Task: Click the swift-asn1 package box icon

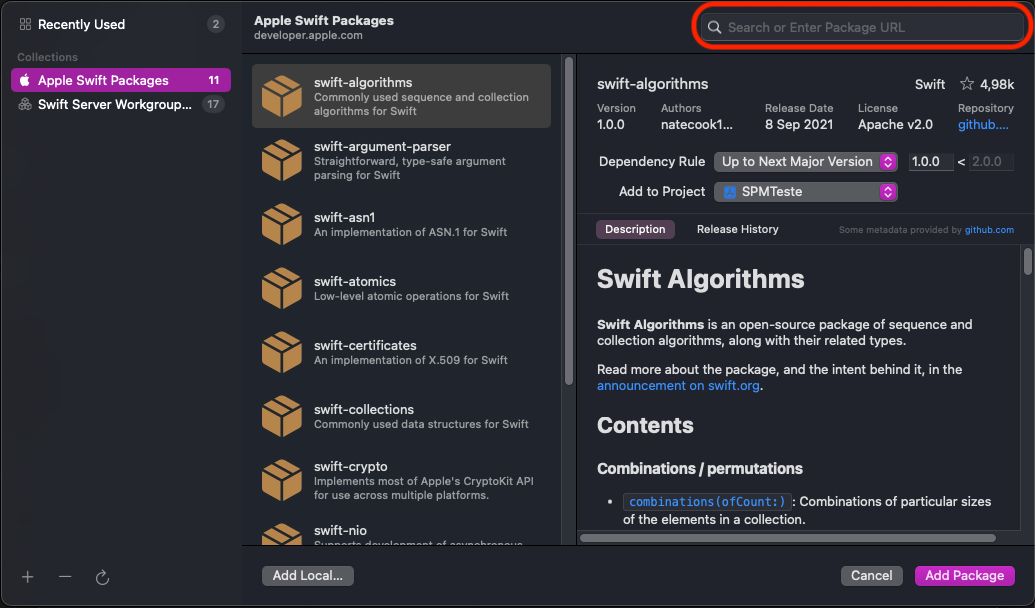Action: point(282,224)
